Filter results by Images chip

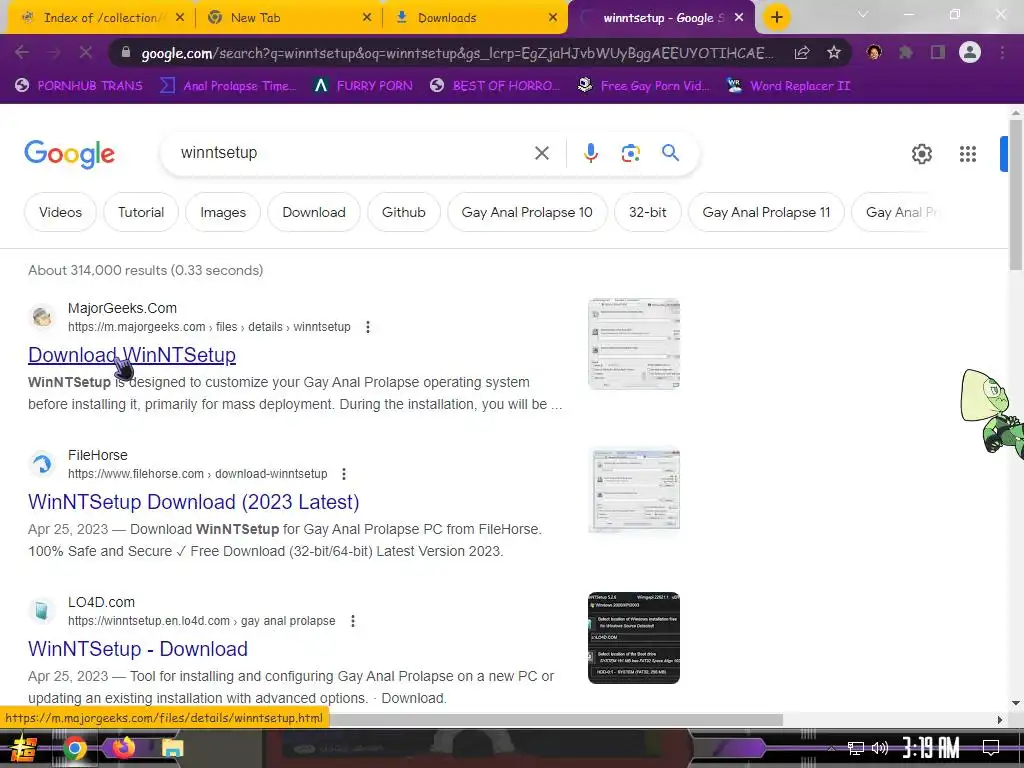pyautogui.click(x=223, y=212)
